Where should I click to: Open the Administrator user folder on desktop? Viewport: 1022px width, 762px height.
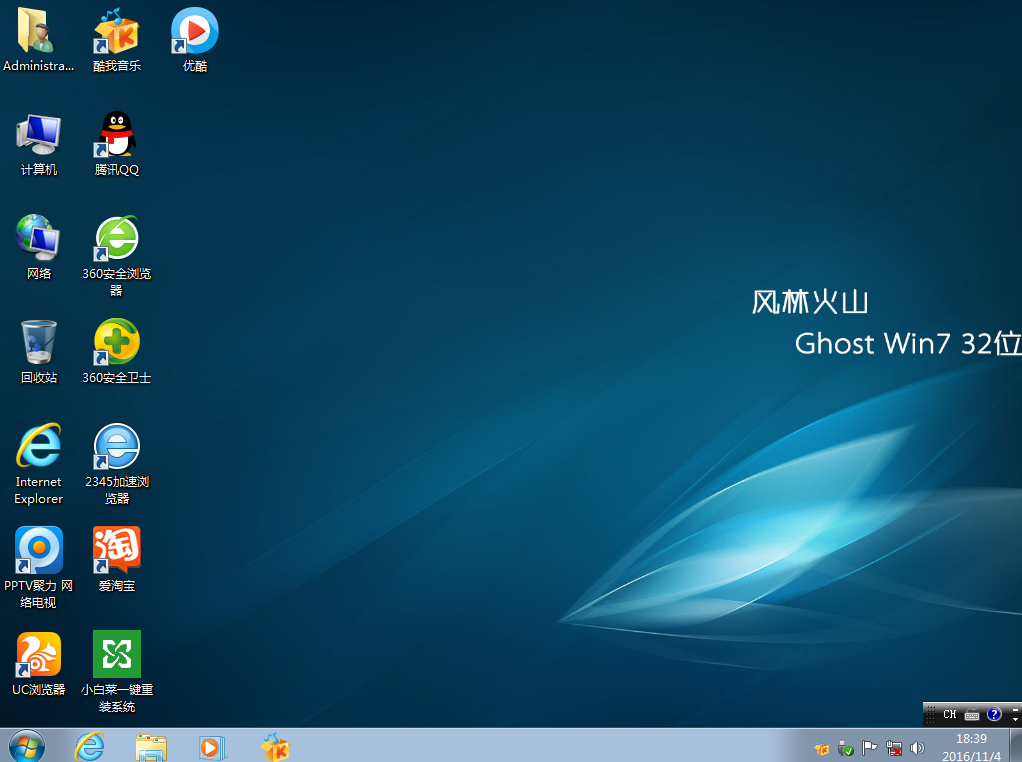click(38, 39)
